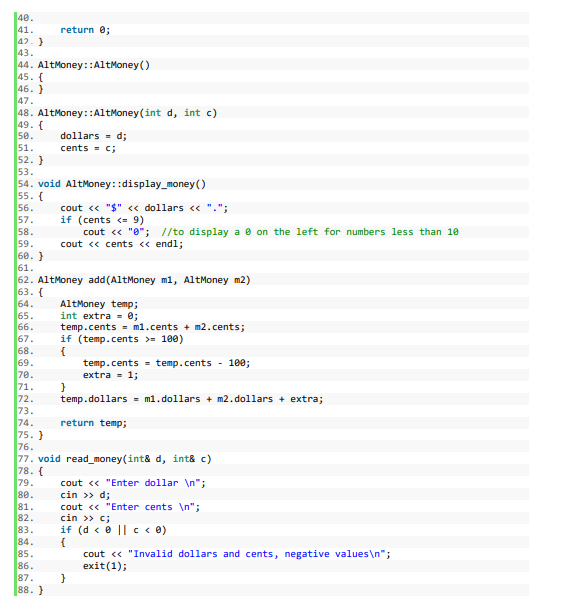Click the "Enter dollar \n" output line
Image resolution: width=569 pixels, height=613 pixels.
(x=133, y=483)
